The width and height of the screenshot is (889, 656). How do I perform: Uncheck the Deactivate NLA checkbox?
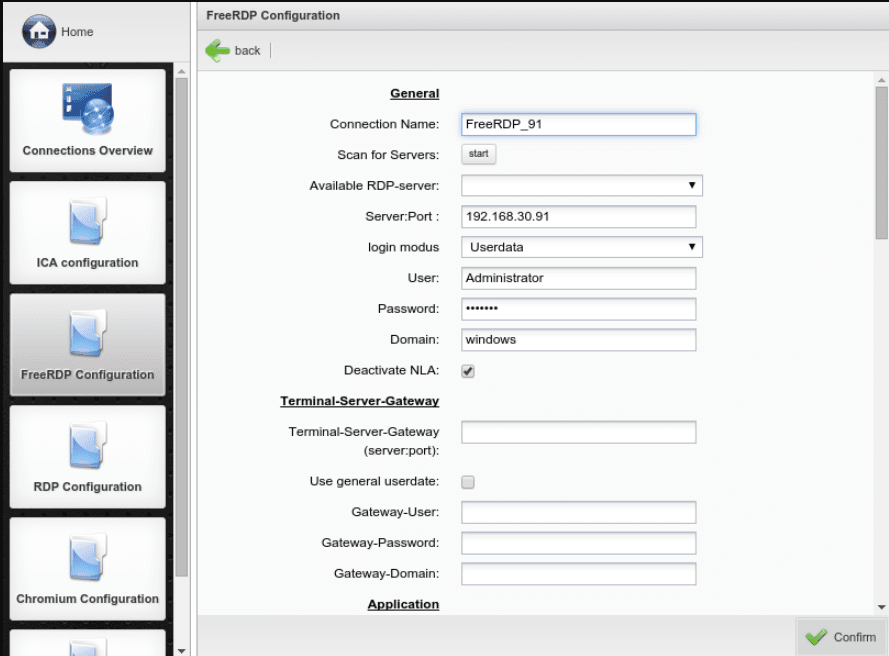click(468, 371)
